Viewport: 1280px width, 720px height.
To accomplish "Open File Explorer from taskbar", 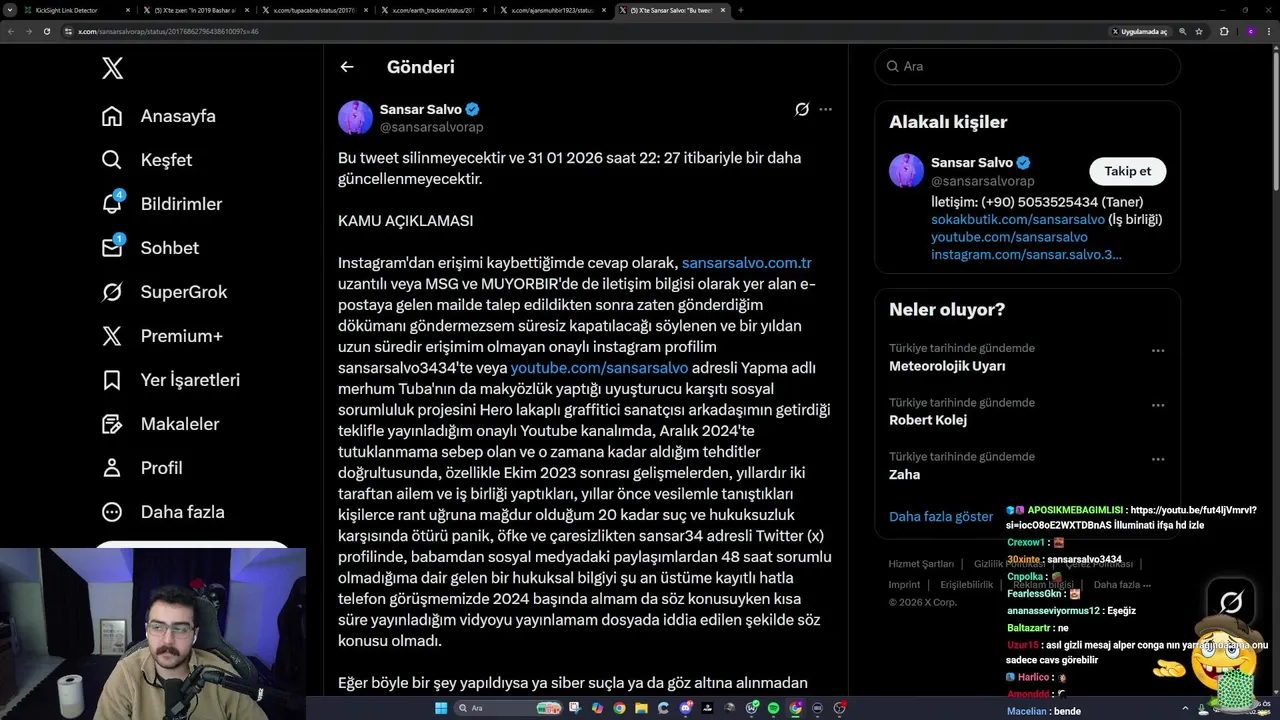I will click(641, 708).
